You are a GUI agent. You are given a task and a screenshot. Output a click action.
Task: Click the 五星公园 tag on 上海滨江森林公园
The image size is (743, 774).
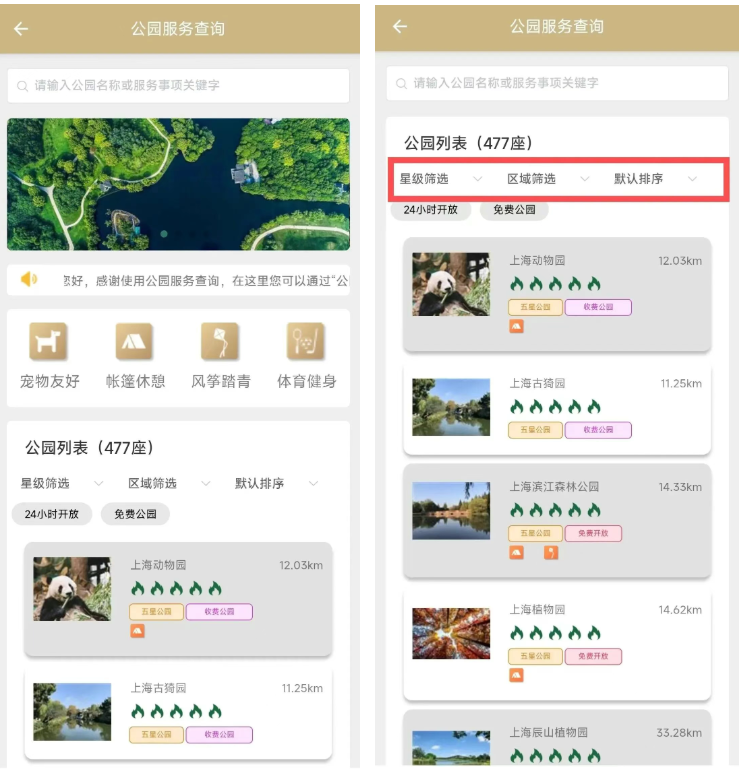pos(536,533)
